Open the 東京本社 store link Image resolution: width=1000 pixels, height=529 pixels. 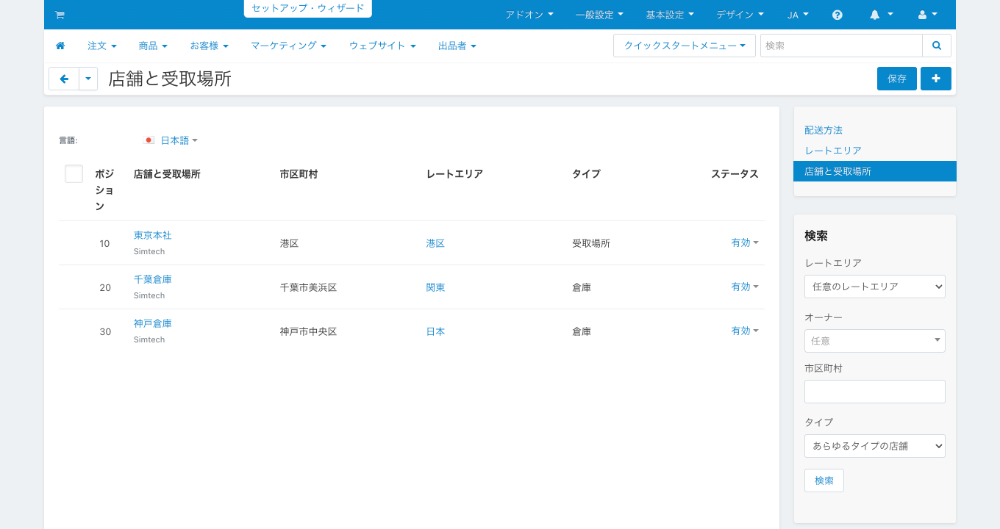coord(152,235)
